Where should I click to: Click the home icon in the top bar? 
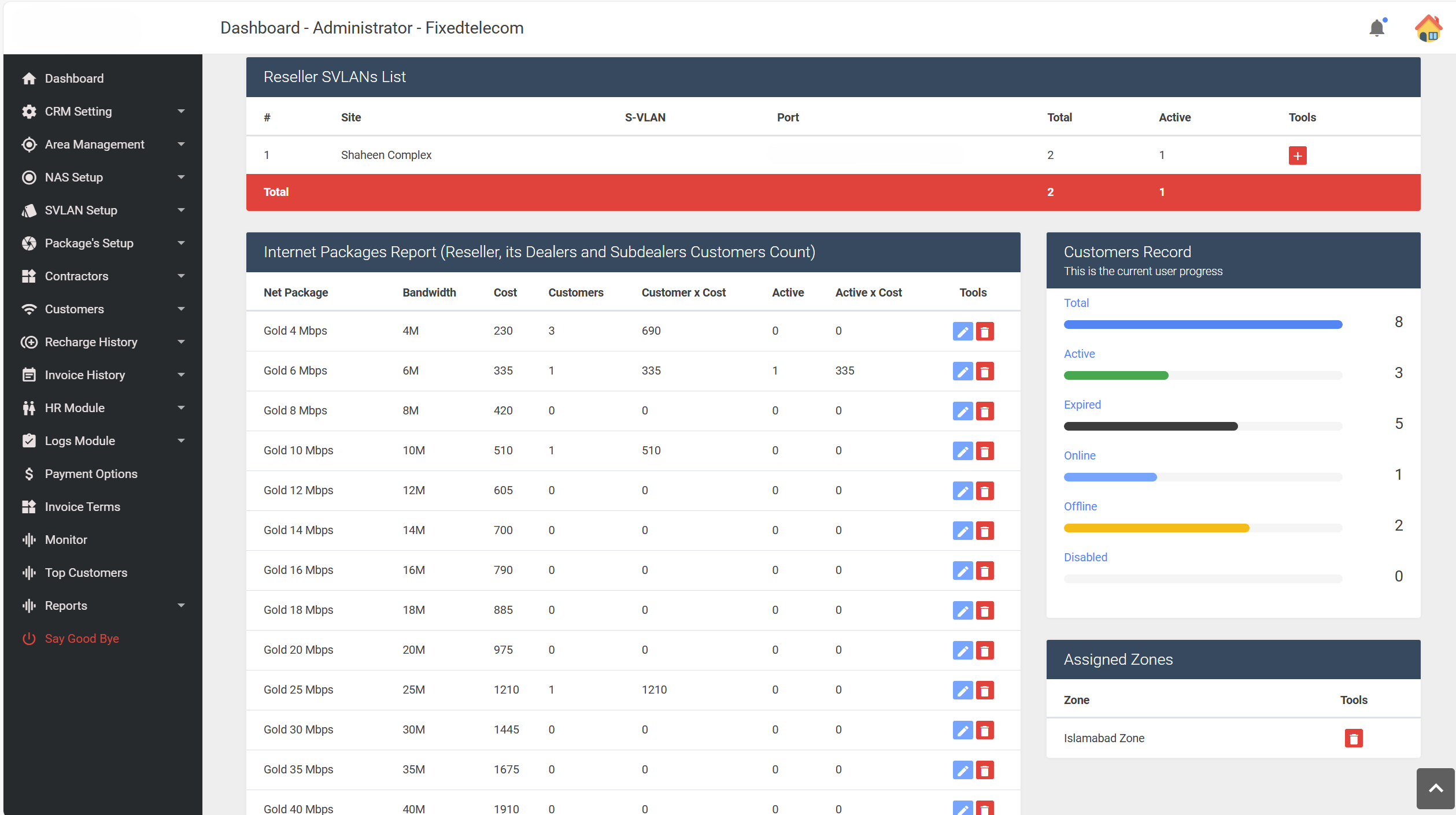(x=1427, y=27)
